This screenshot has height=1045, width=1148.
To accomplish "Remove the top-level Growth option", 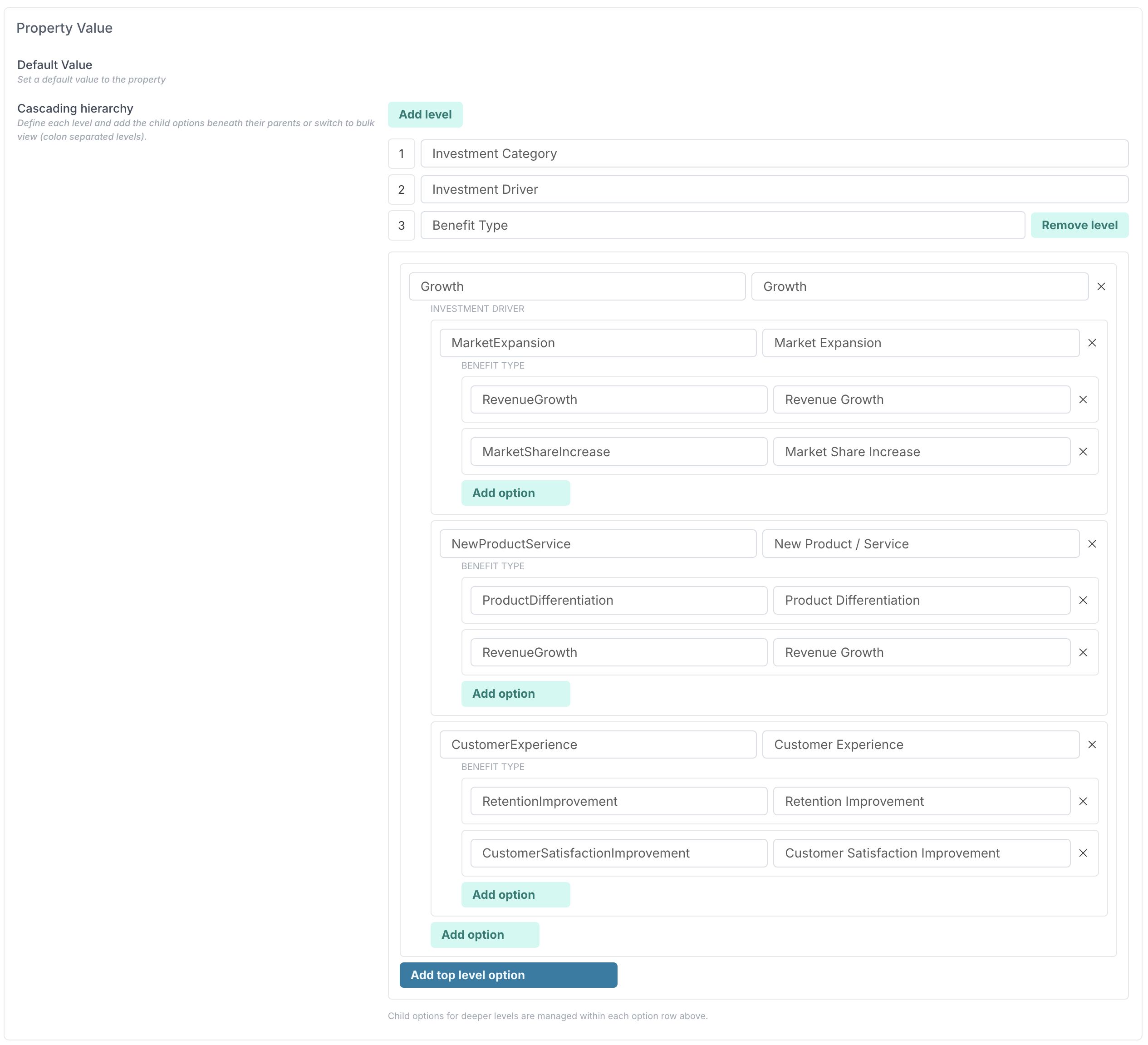I will 1101,286.
